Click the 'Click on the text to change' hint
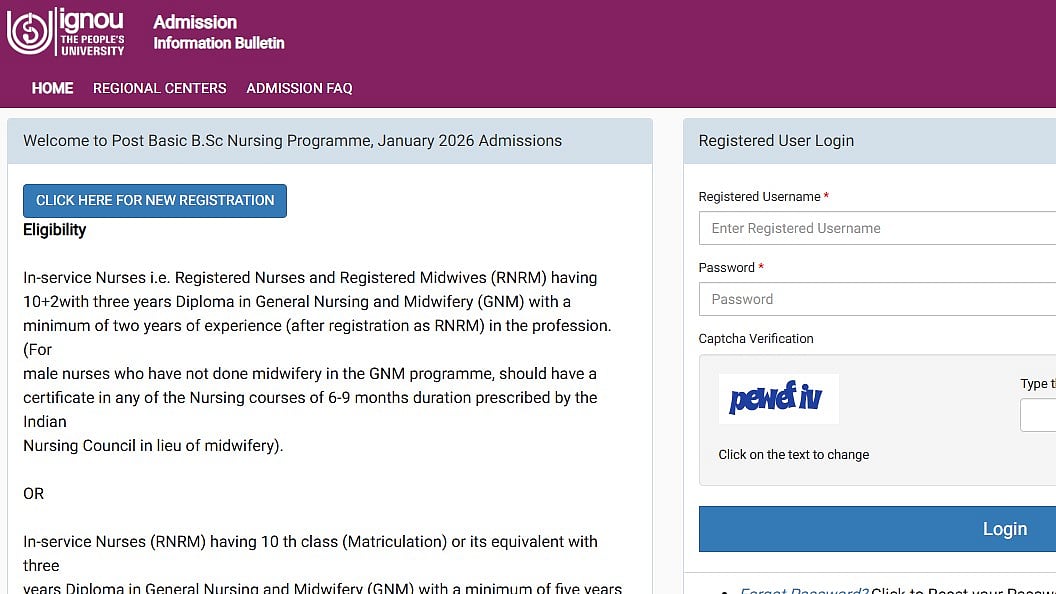This screenshot has height=594, width=1056. click(794, 455)
